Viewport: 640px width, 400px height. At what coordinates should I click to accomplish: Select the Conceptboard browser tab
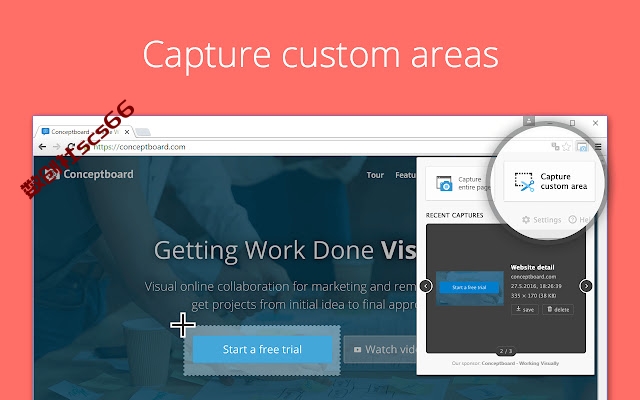coord(85,131)
